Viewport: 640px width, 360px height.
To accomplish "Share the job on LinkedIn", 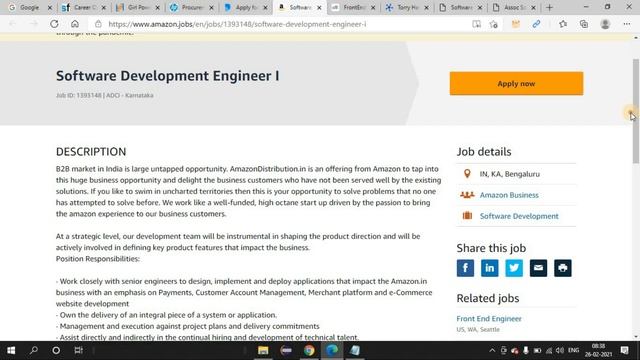I will coord(489,268).
